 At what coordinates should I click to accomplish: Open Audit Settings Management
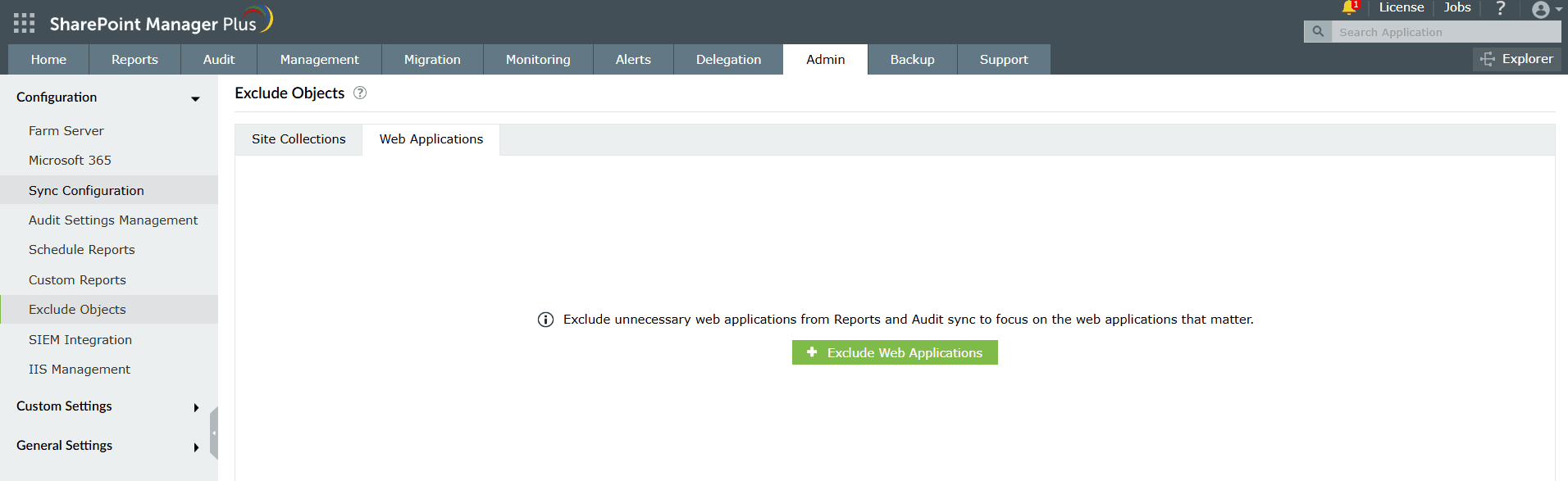109,220
